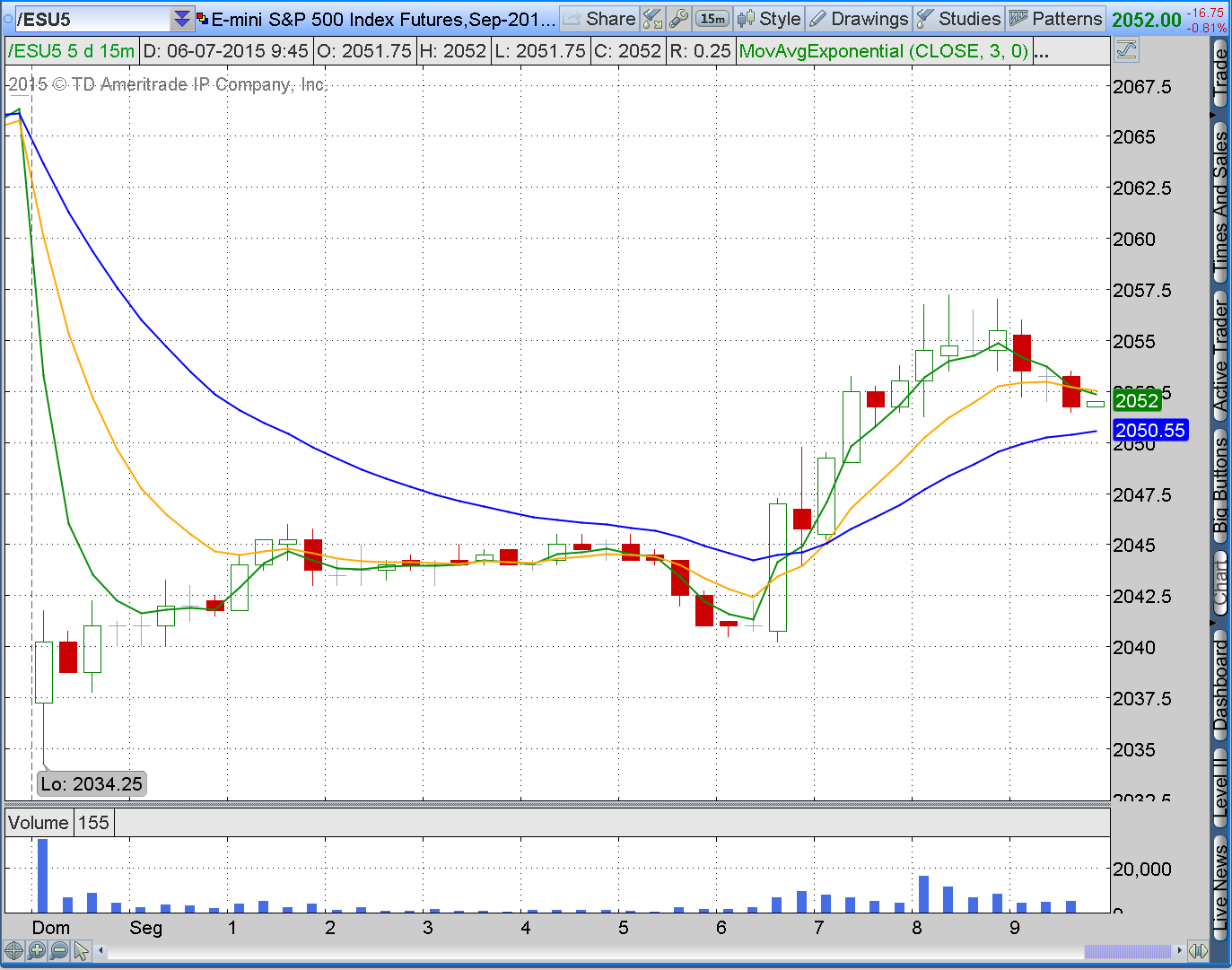Zoom in using the magnifier plus icon
The image size is (1232, 970).
pos(36,950)
